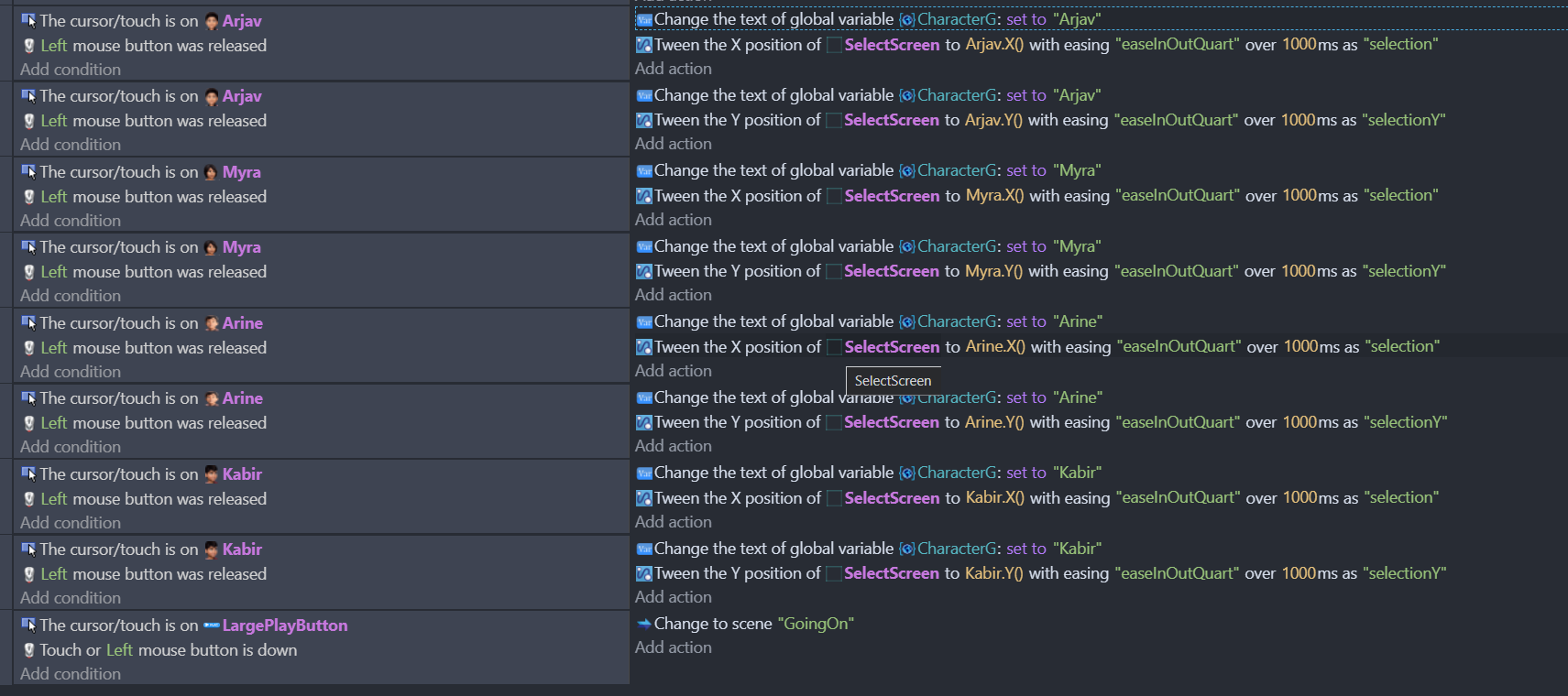Click the LargePlayButton object icon
This screenshot has width=1568, height=696.
(x=211, y=625)
